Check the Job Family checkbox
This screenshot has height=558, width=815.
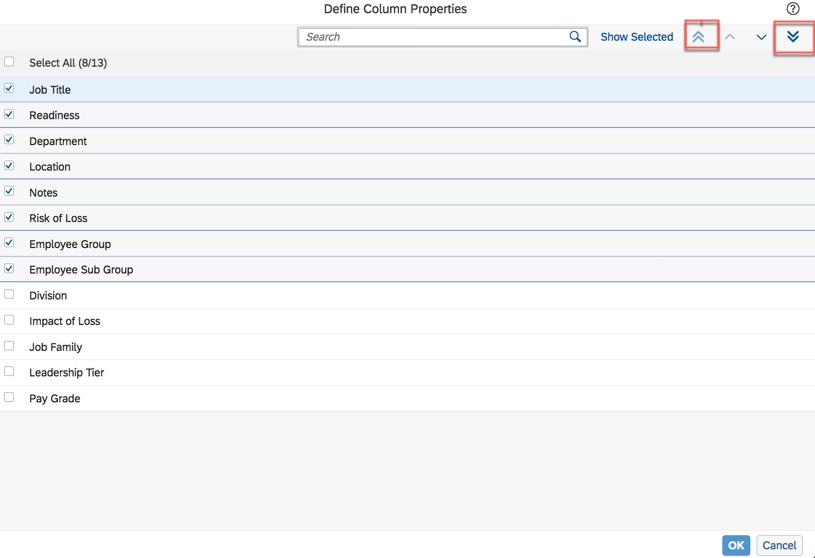[10, 346]
